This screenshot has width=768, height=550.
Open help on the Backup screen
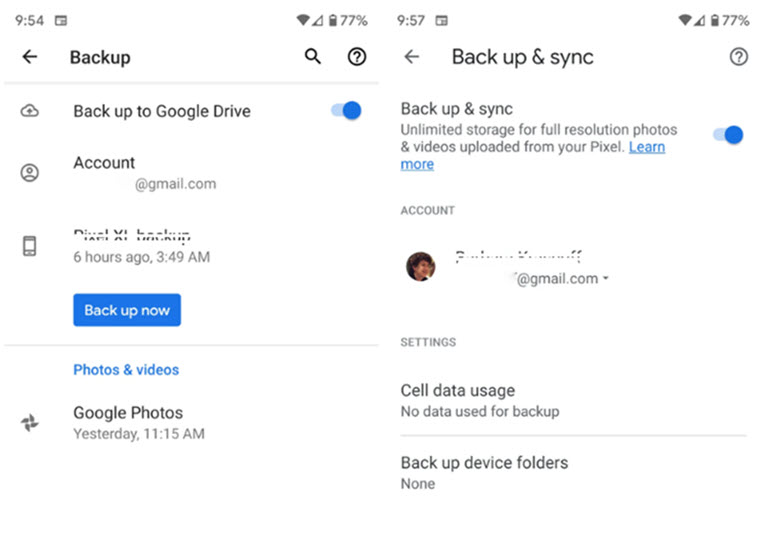[x=357, y=57]
